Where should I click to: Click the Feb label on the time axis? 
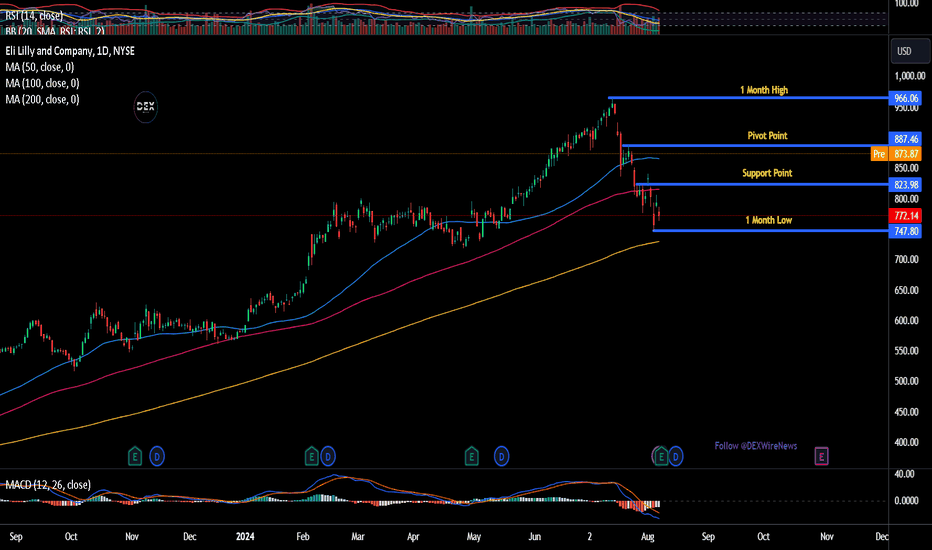(x=303, y=536)
